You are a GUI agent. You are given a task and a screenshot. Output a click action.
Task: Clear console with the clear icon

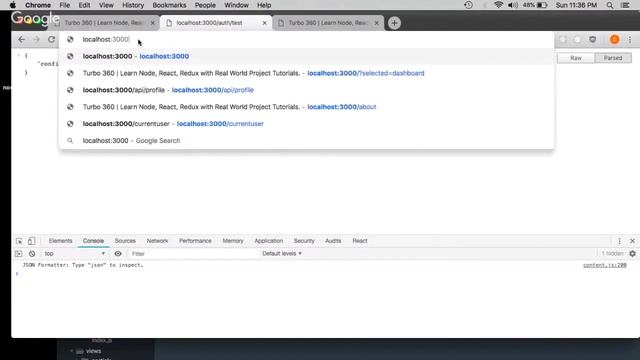point(32,253)
